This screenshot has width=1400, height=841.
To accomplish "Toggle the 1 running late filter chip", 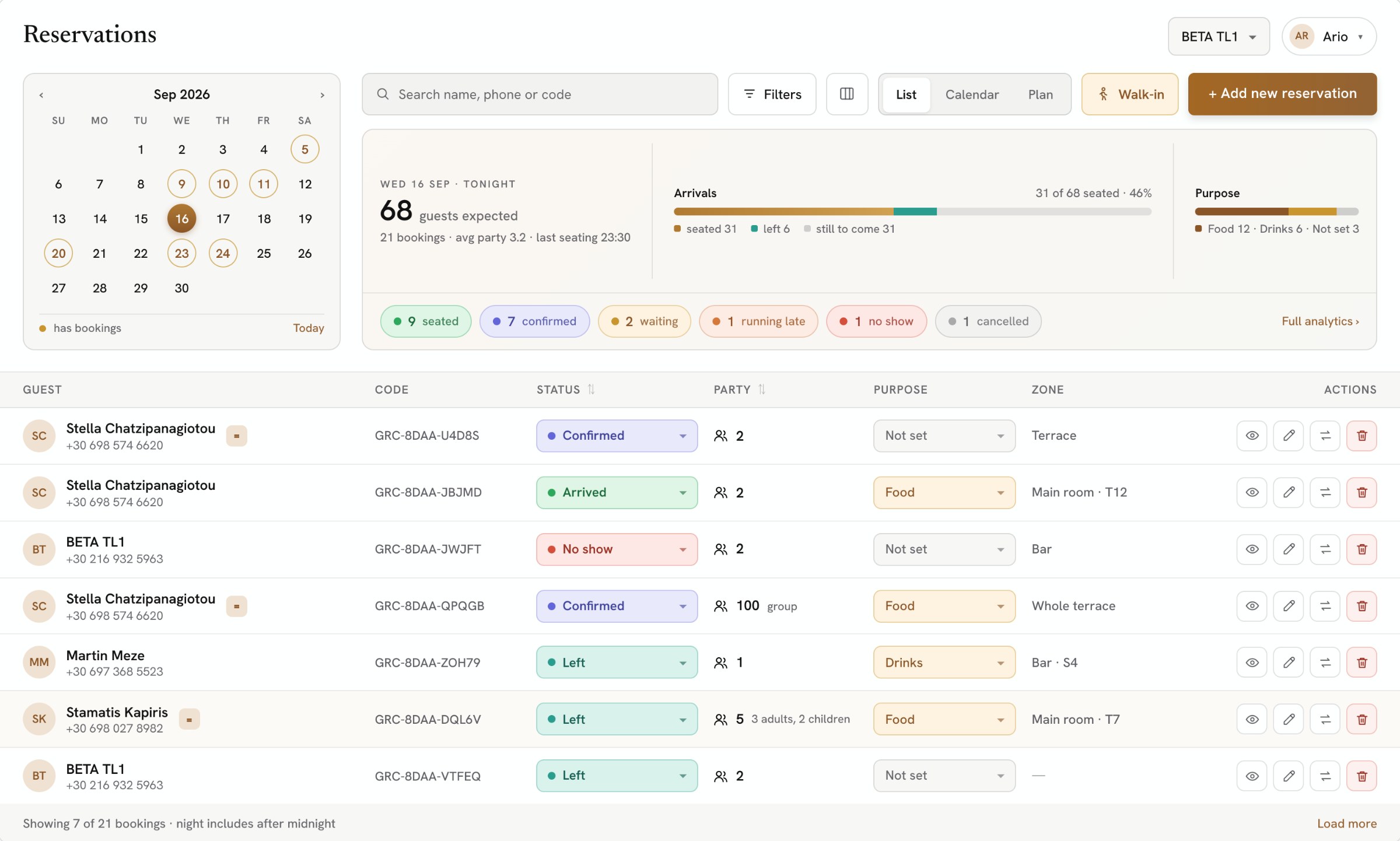I will [758, 321].
